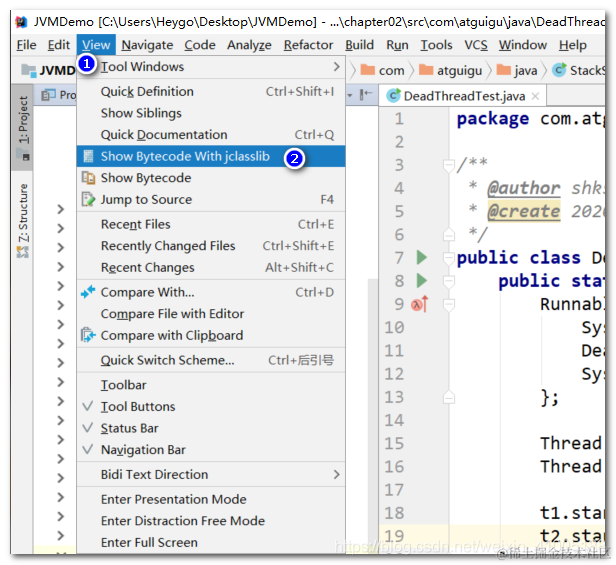
Task: Collapse the Javadoc comment fold at line 3
Action: (x=448, y=165)
